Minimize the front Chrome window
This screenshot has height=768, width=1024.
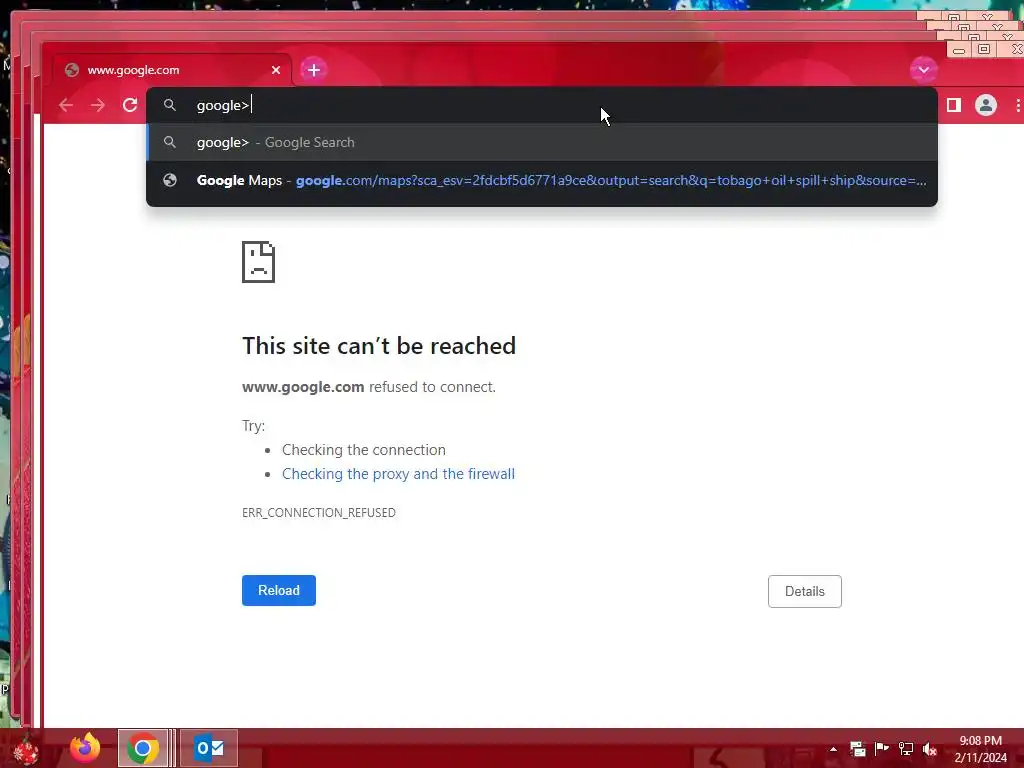[959, 49]
